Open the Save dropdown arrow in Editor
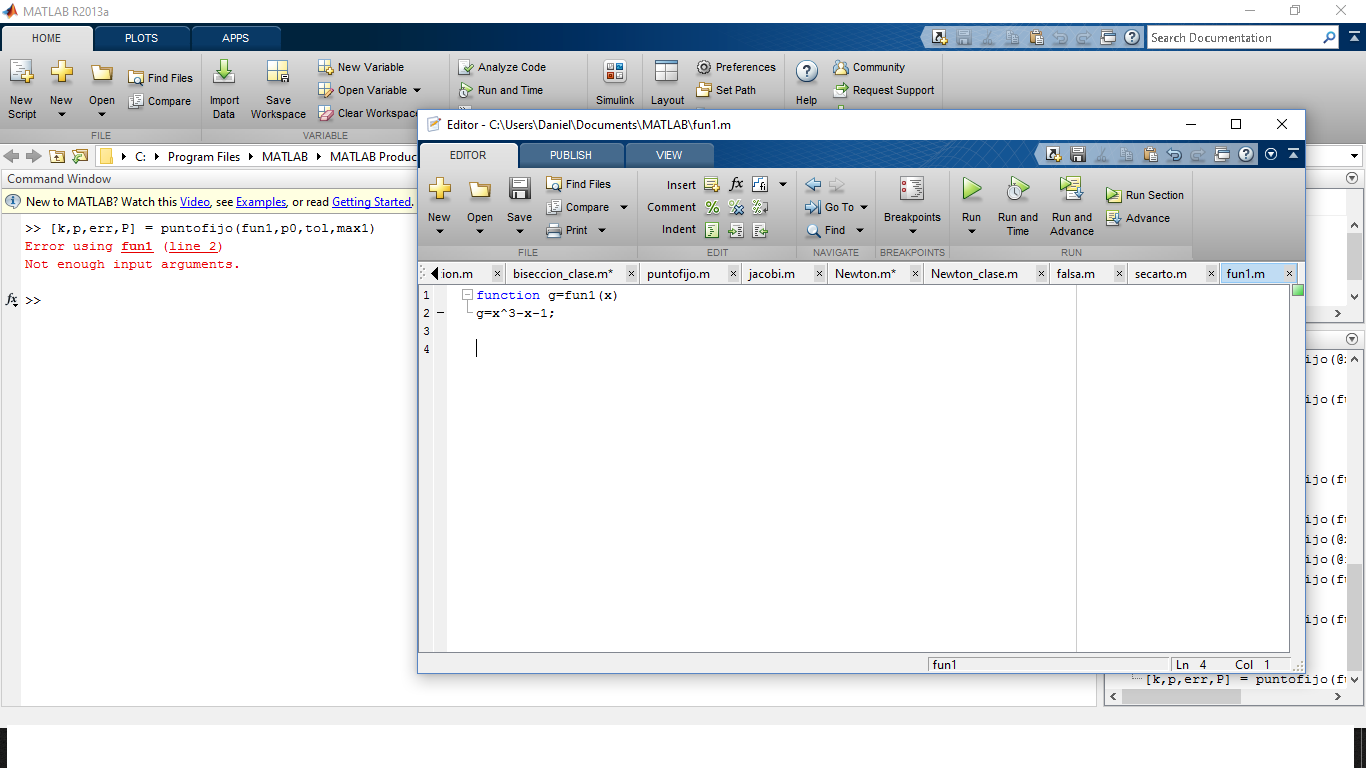 (519, 231)
